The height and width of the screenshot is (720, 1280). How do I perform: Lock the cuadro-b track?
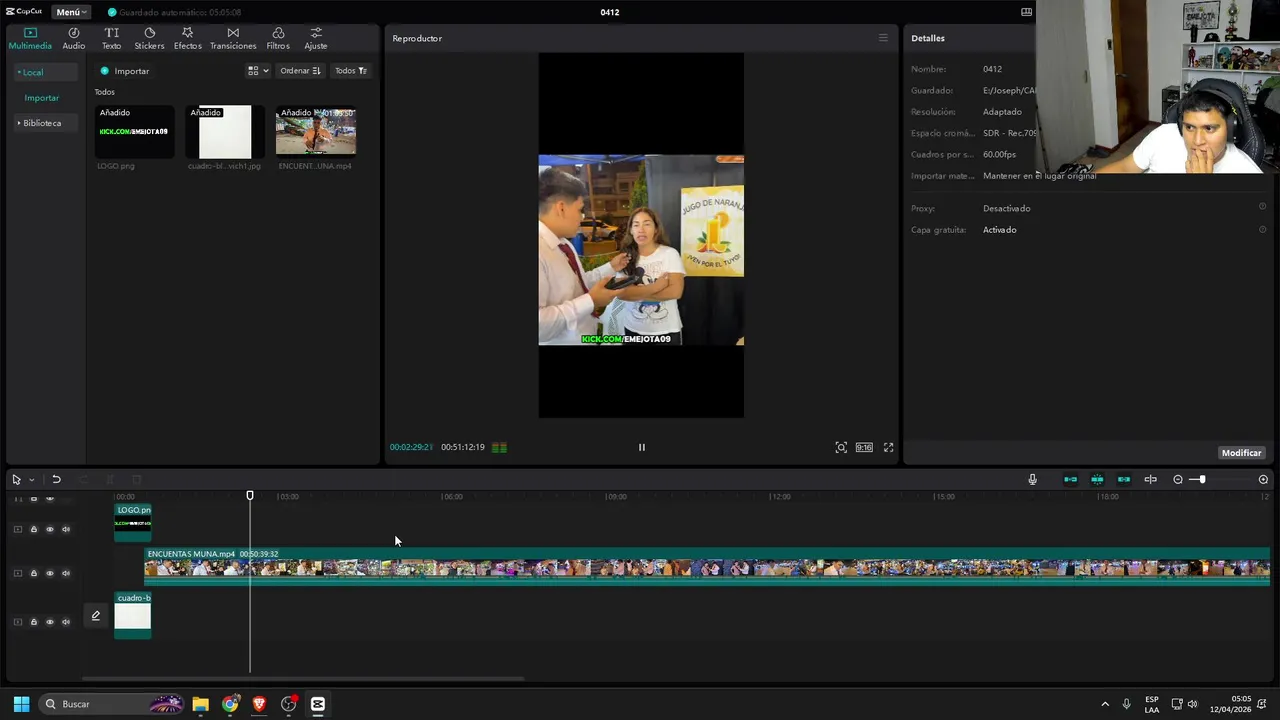pos(33,622)
